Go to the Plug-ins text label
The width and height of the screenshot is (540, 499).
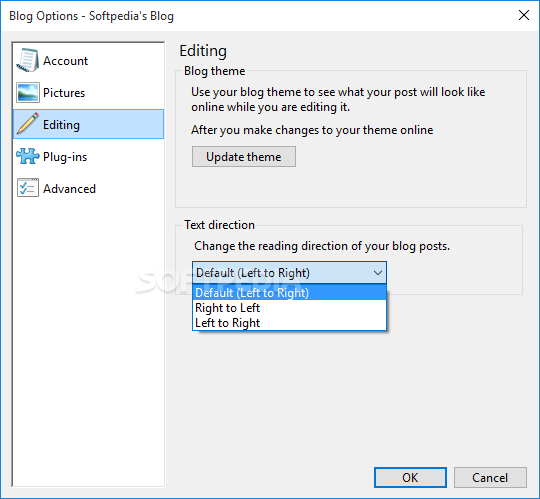pos(65,157)
